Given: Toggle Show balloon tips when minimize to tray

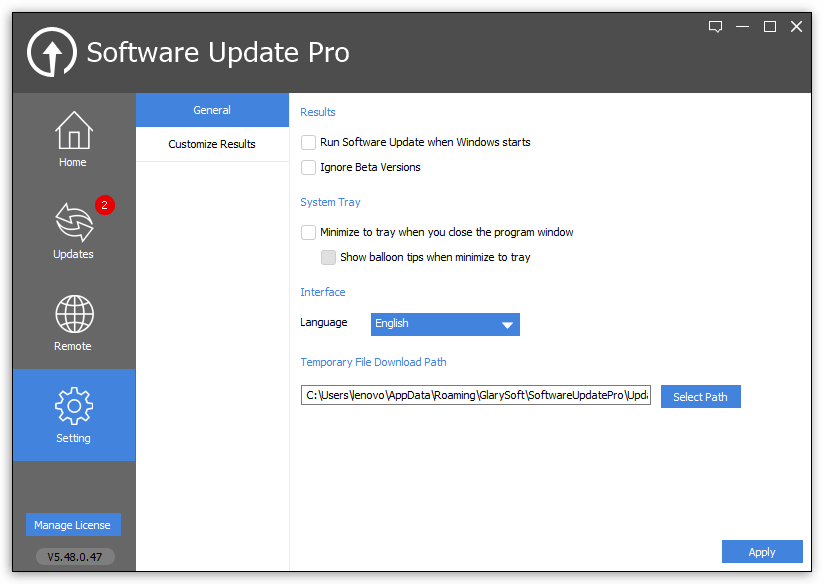Looking at the screenshot, I should point(328,258).
